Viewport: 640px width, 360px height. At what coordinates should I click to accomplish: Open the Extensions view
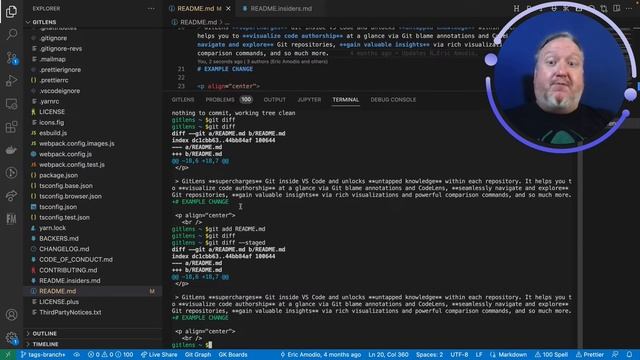point(11,127)
